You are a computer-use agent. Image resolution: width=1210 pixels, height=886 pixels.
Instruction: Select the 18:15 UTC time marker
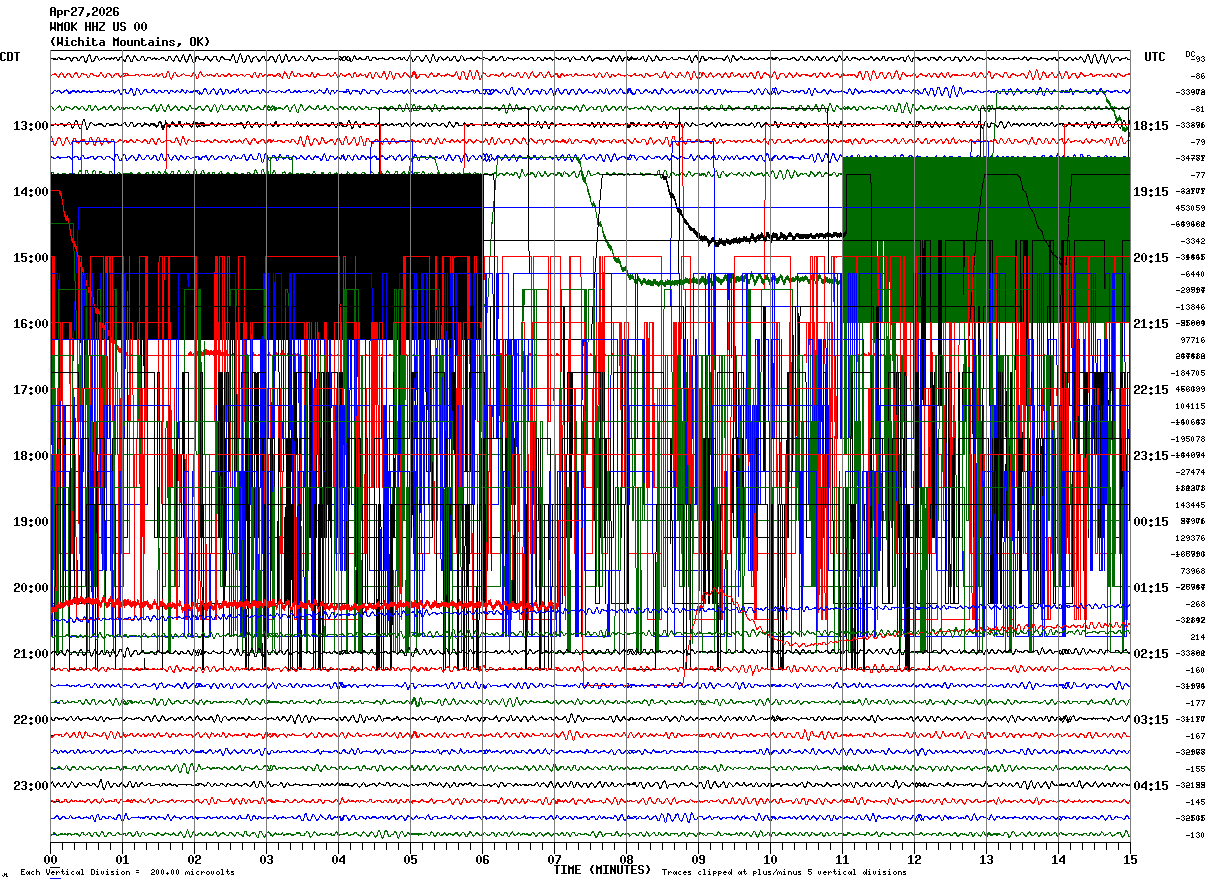(1150, 126)
